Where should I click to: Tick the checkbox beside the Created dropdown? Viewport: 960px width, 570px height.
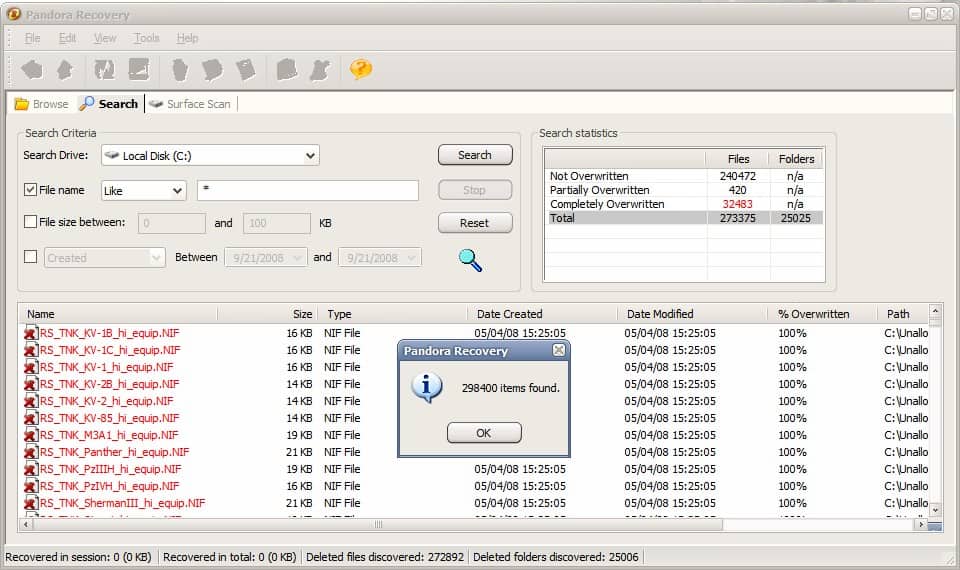click(30, 257)
